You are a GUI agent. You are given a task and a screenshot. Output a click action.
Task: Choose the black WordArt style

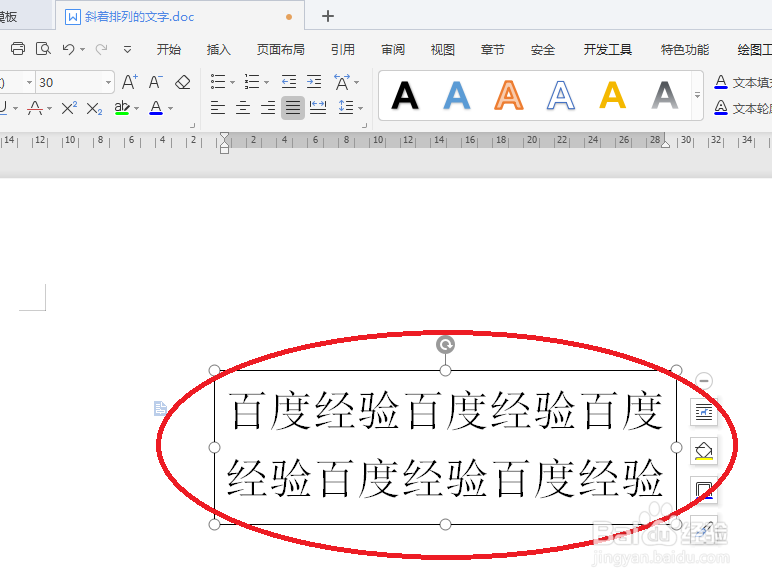click(405, 95)
